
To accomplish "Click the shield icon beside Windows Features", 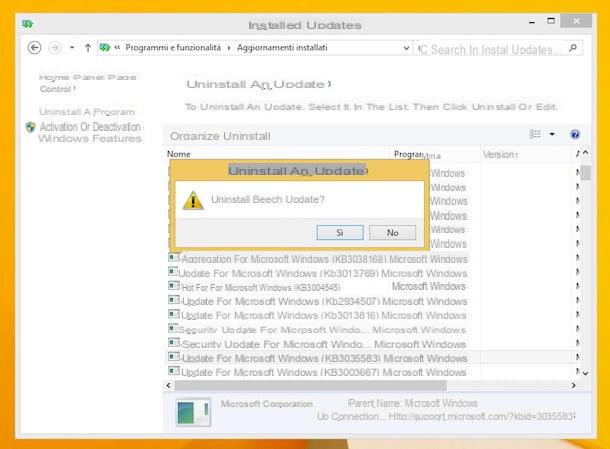I will click(x=30, y=127).
